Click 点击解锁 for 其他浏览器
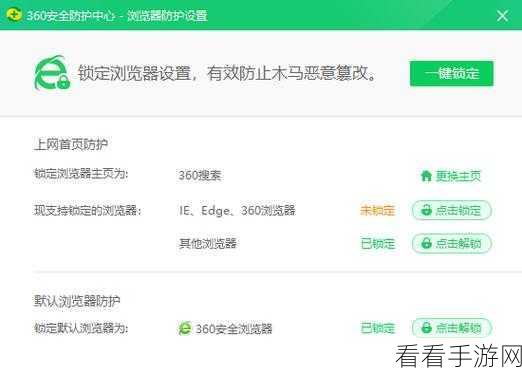522x375 pixels. click(x=452, y=243)
